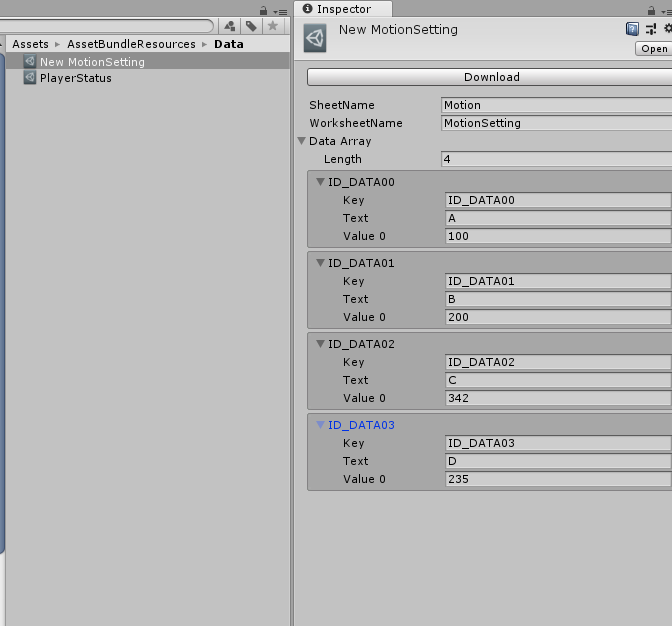
Task: Click the Text field containing C
Action: point(558,380)
